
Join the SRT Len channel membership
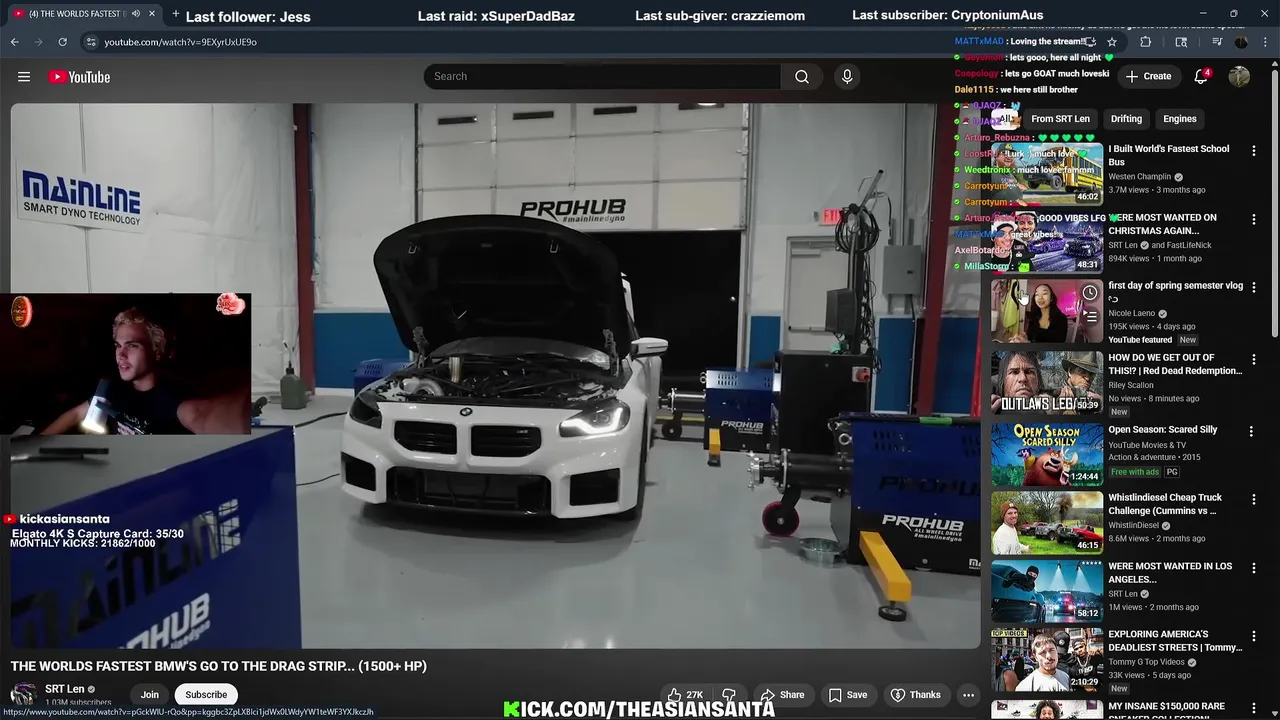click(x=149, y=695)
